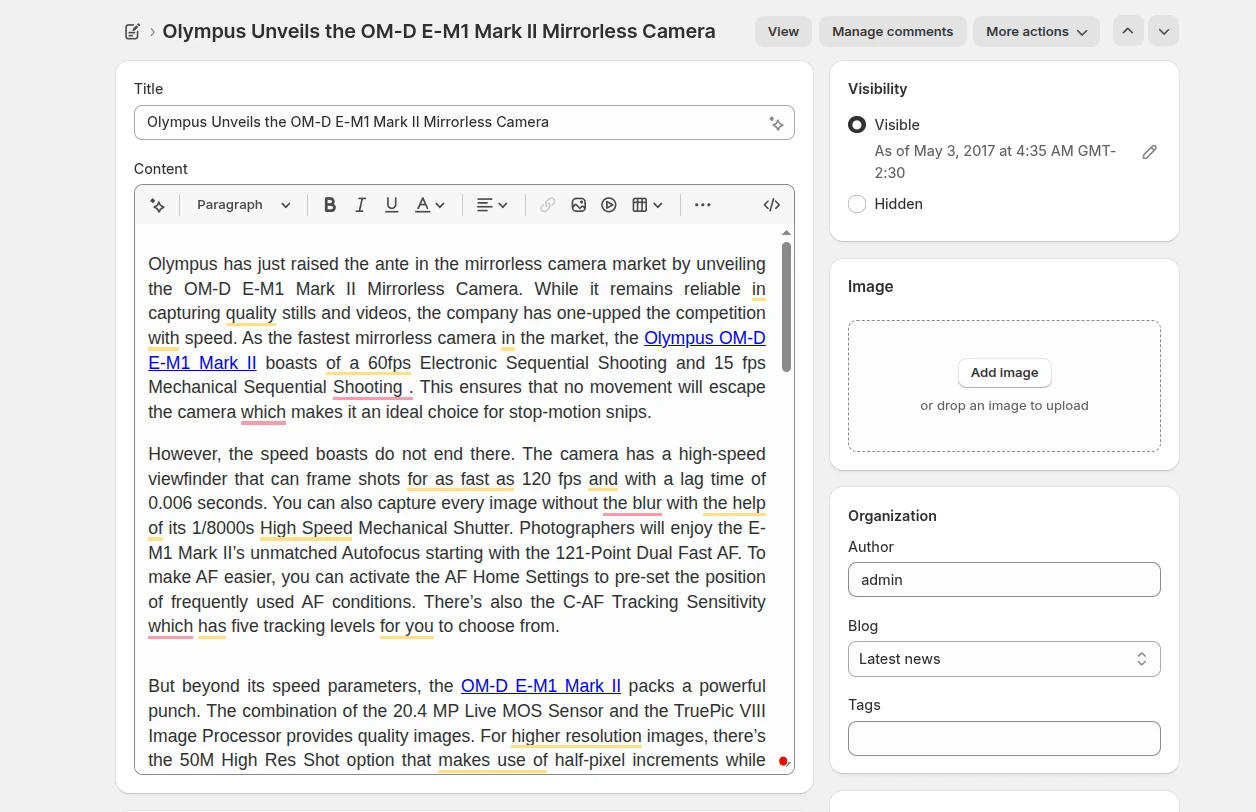Open the more formatting options ellipsis
The width and height of the screenshot is (1256, 812).
coord(703,205)
